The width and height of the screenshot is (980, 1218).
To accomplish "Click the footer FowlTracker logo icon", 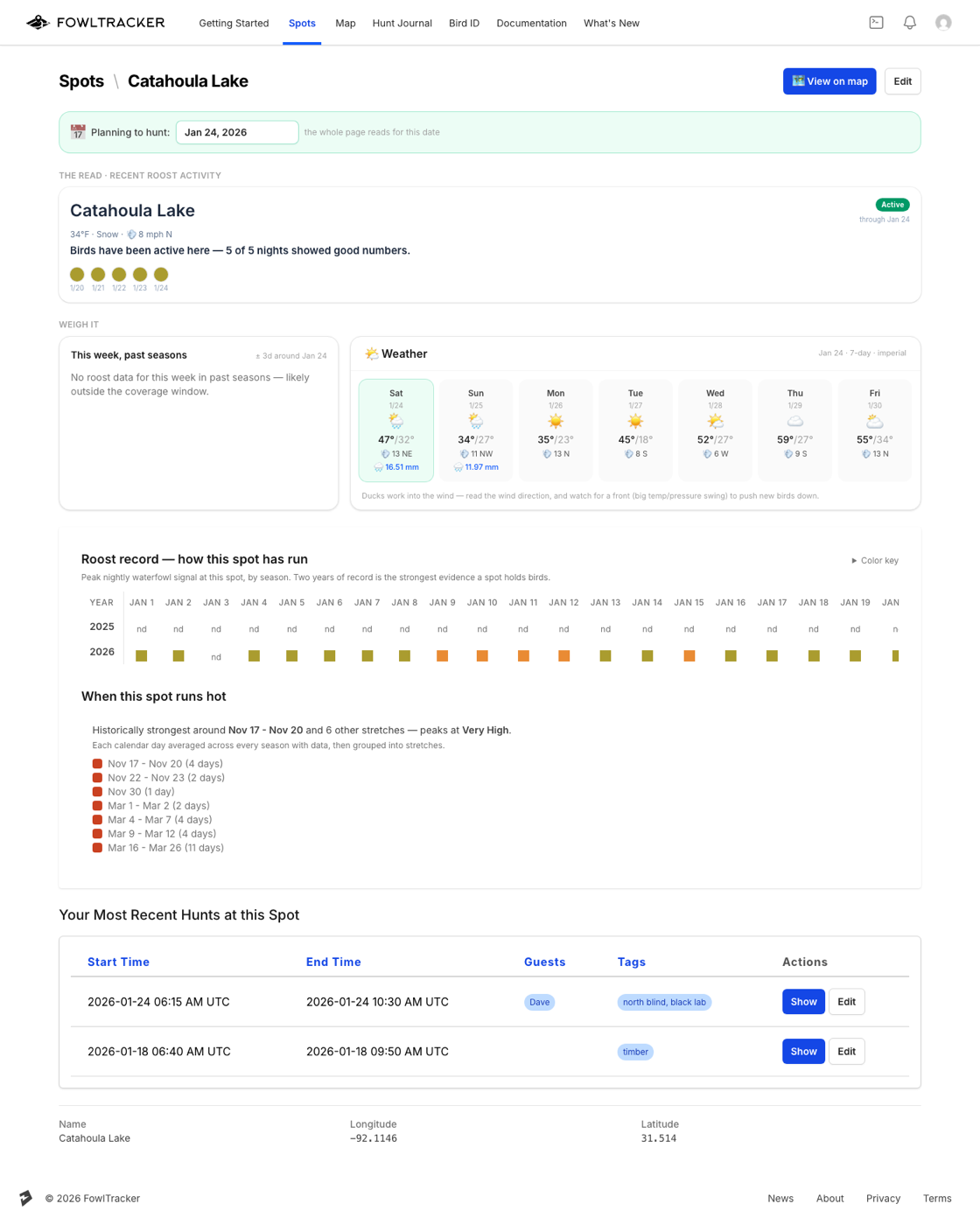I will point(26,1198).
